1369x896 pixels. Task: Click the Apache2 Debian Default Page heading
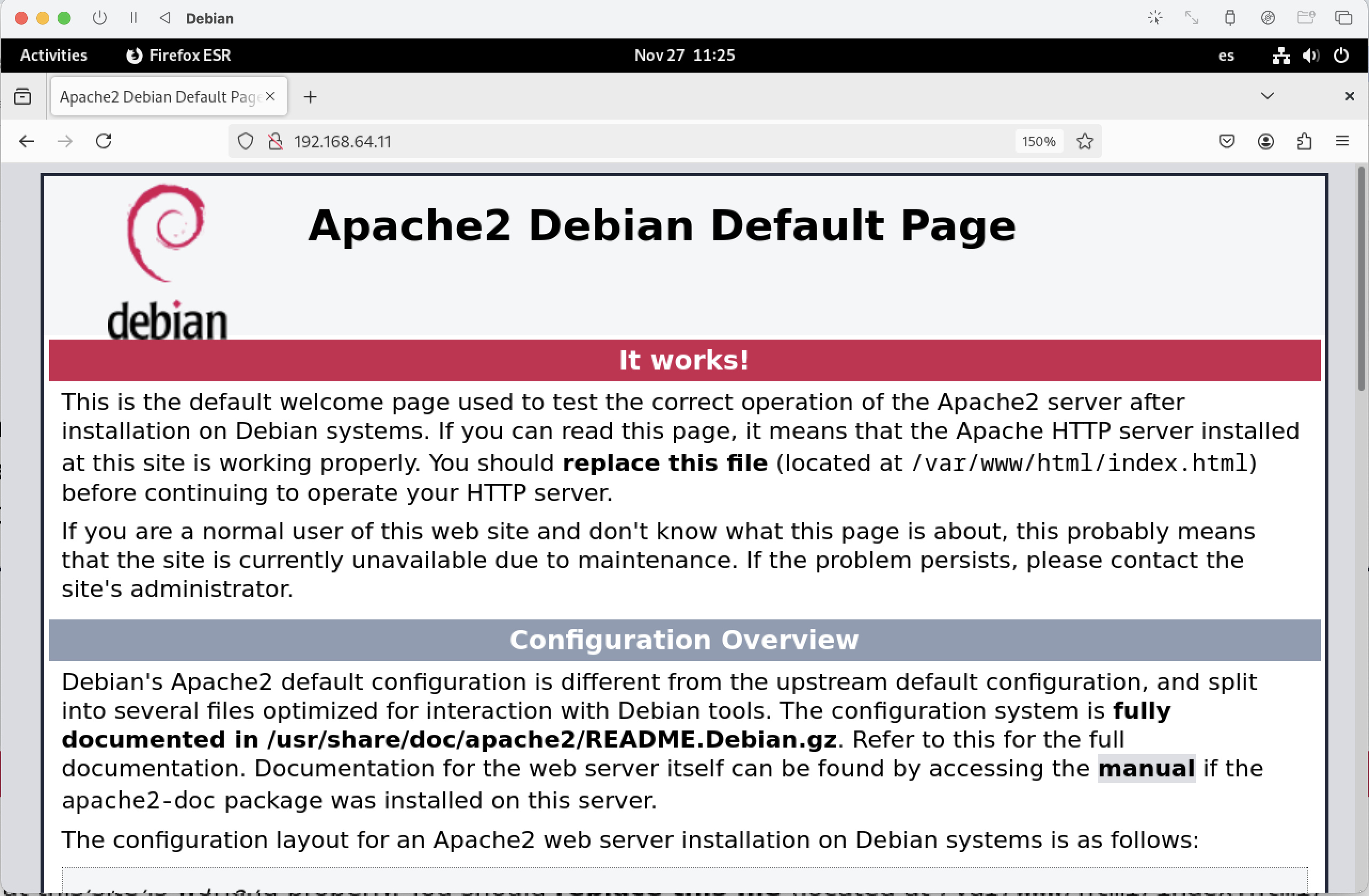click(662, 225)
